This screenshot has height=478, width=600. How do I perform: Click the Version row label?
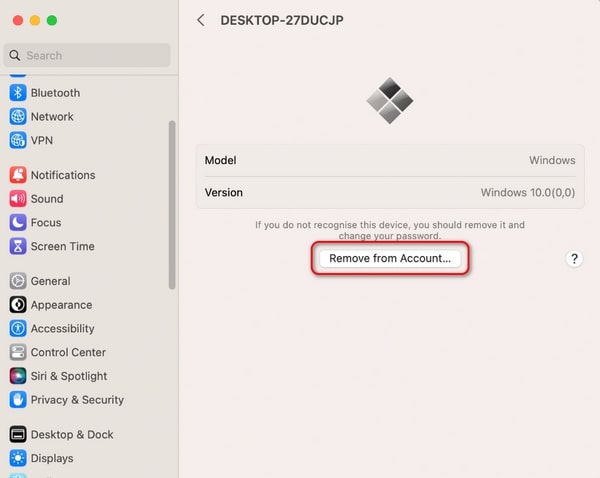(x=224, y=193)
